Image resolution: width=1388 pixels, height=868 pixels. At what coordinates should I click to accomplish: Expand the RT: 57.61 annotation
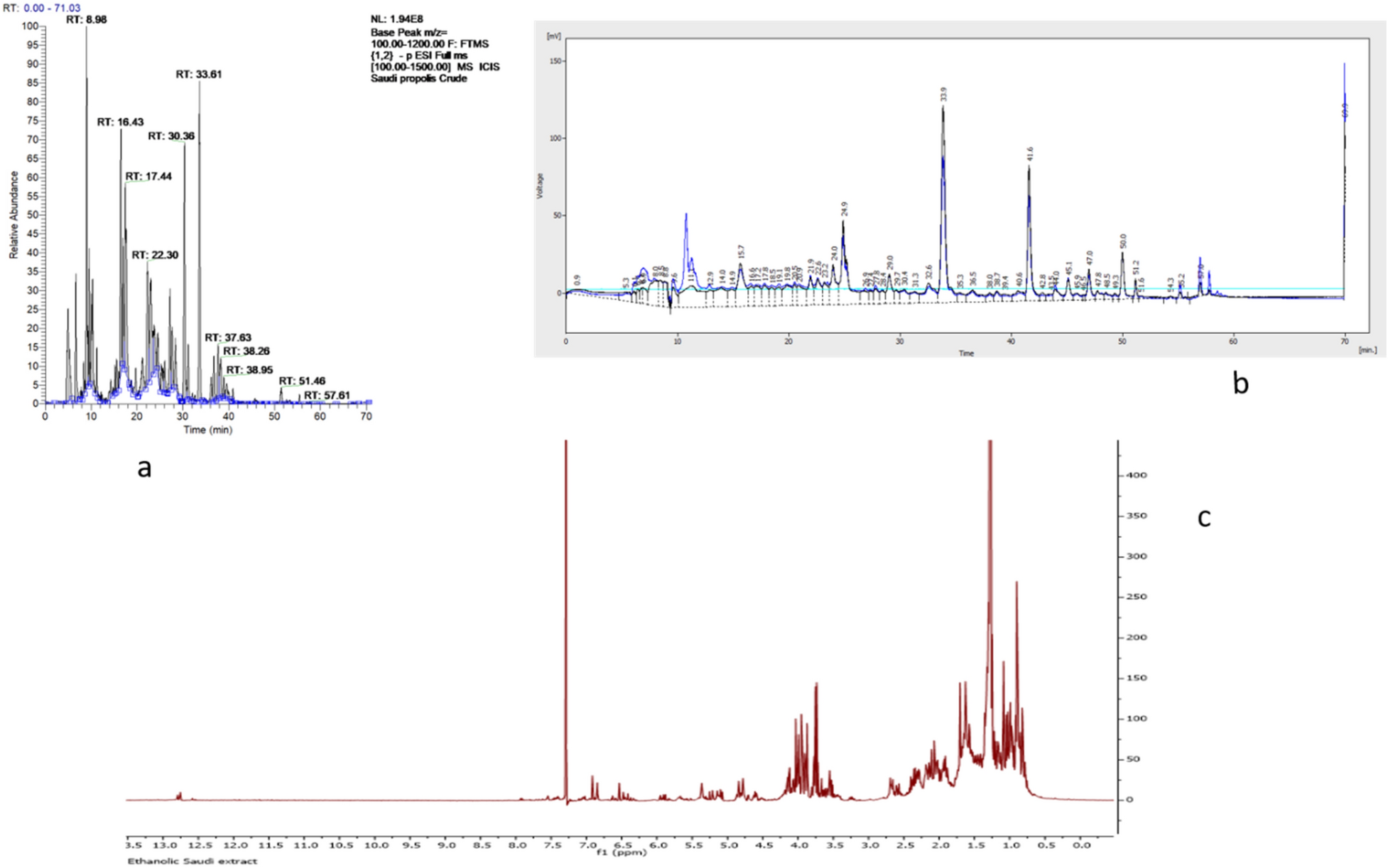click(x=325, y=396)
